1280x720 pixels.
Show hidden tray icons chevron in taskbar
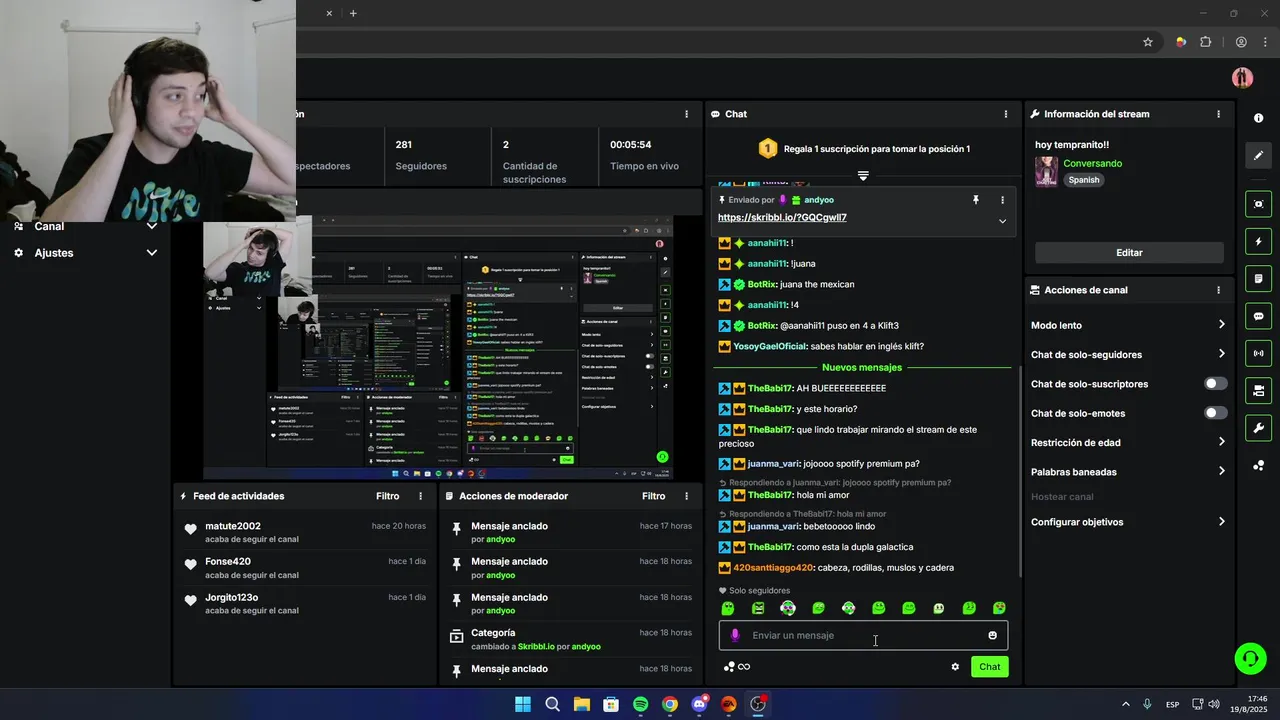coord(1125,704)
